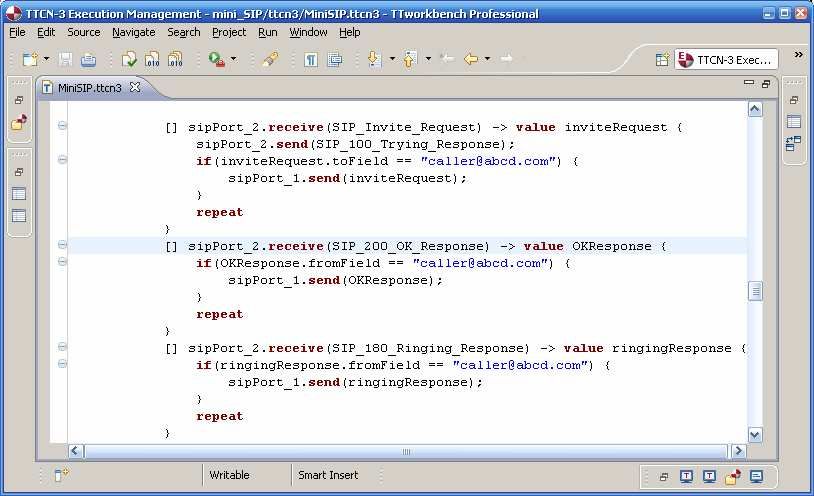Open the previous annotation dropdown arrow

[x=428, y=59]
